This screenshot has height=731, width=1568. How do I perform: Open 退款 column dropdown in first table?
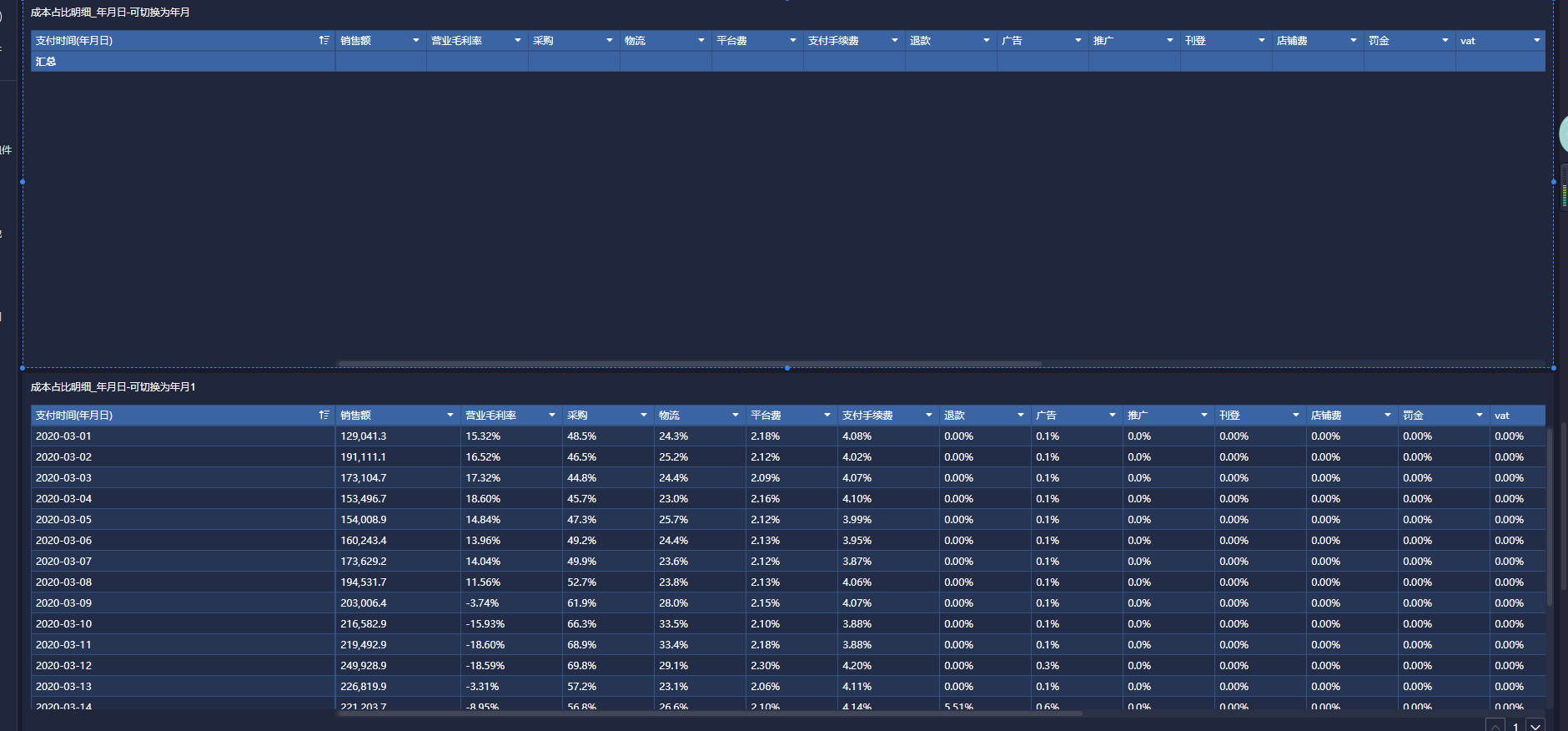pos(987,40)
